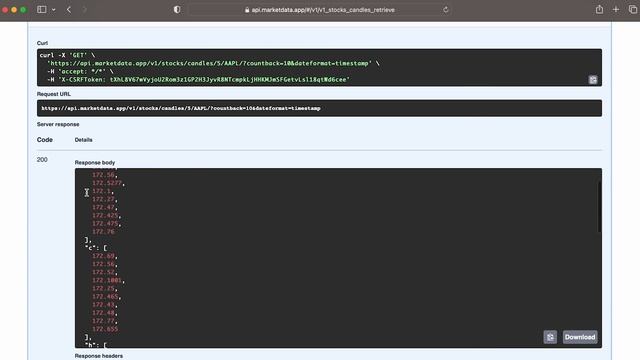Open a new tab with the plus icon
Viewport: 640px width, 360px height.
(x=616, y=9)
